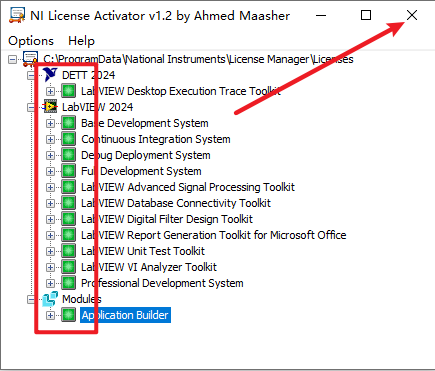
Task: Expand Base Development System node
Action: (x=50, y=123)
